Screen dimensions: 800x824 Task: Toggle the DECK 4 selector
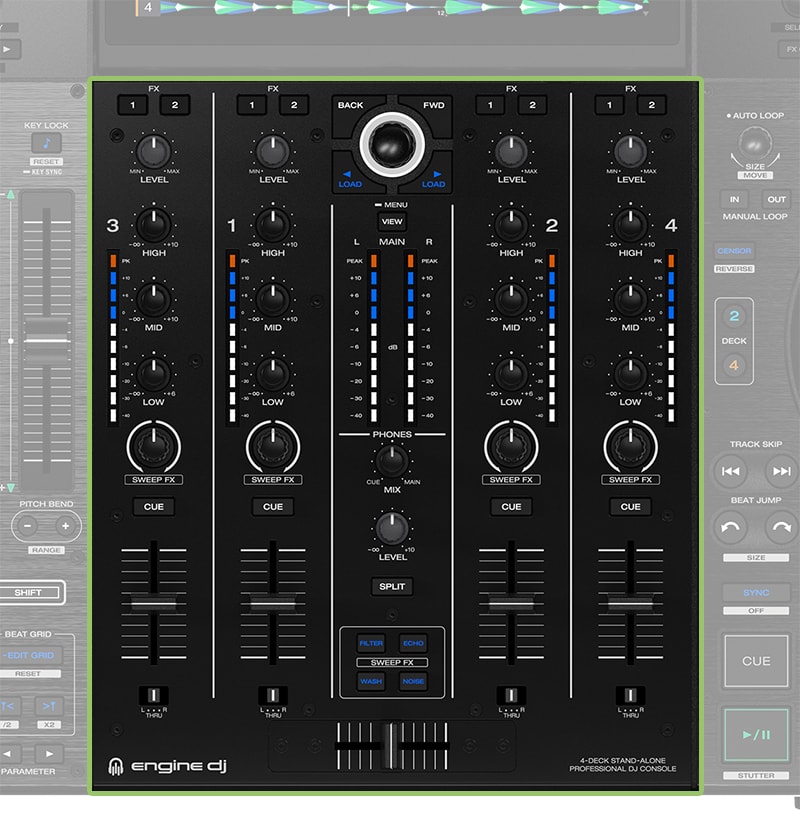[735, 365]
